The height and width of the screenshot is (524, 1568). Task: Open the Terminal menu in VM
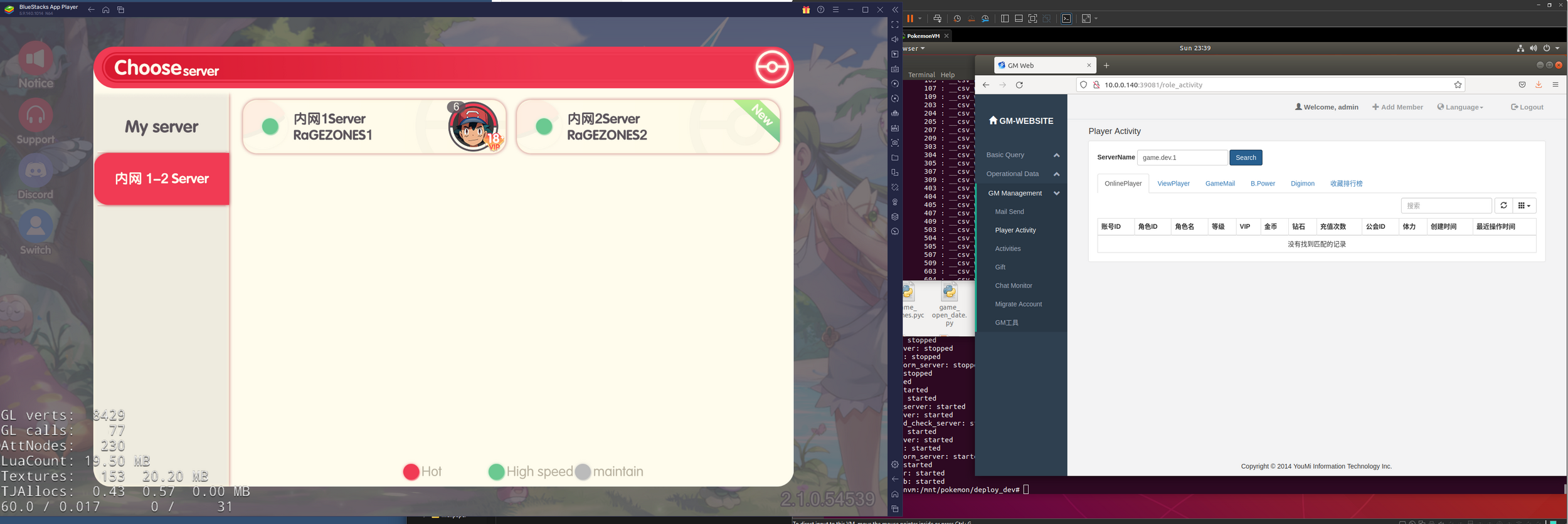[x=921, y=75]
